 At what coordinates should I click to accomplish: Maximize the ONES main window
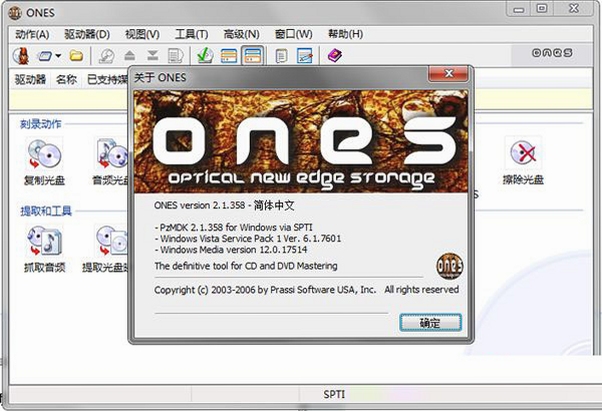coord(542,8)
